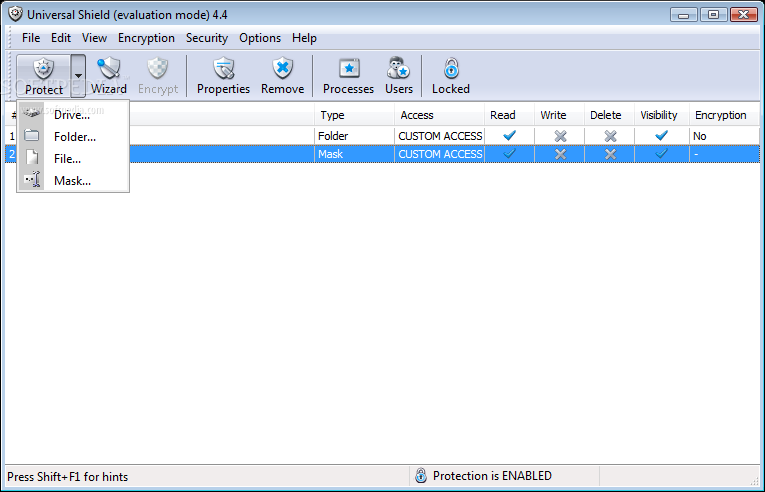The image size is (765, 492).
Task: Launch the Wizard tool
Action: (x=109, y=76)
